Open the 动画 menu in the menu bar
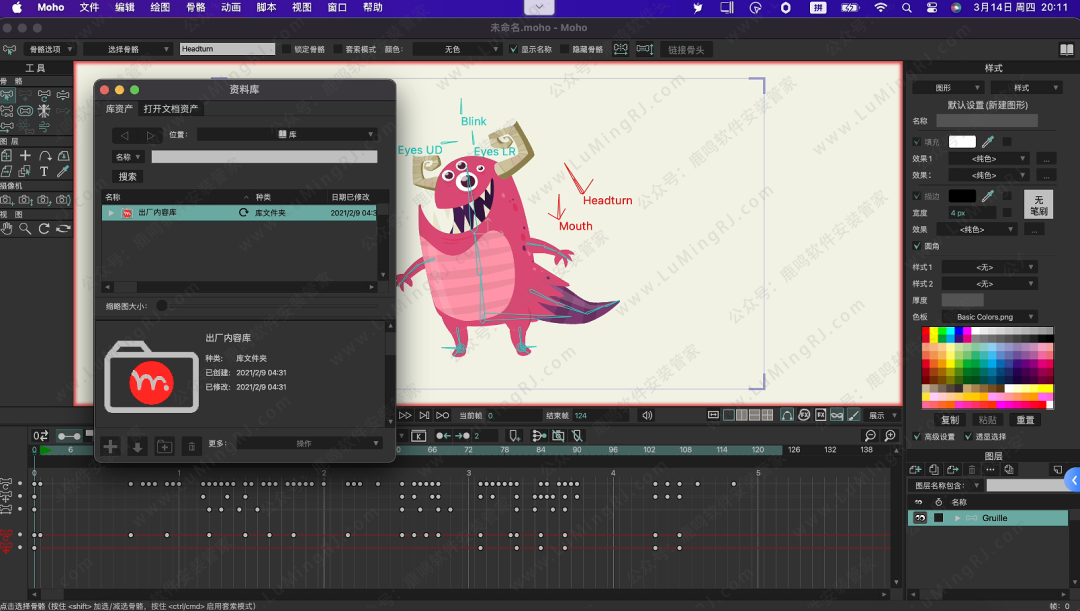 pos(230,7)
